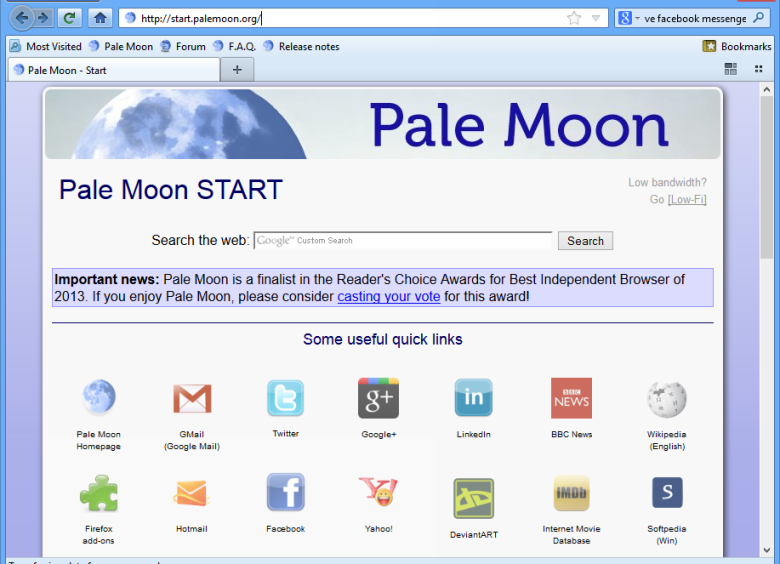Open the Twitter quick link icon
780x564 pixels.
pyautogui.click(x=285, y=398)
